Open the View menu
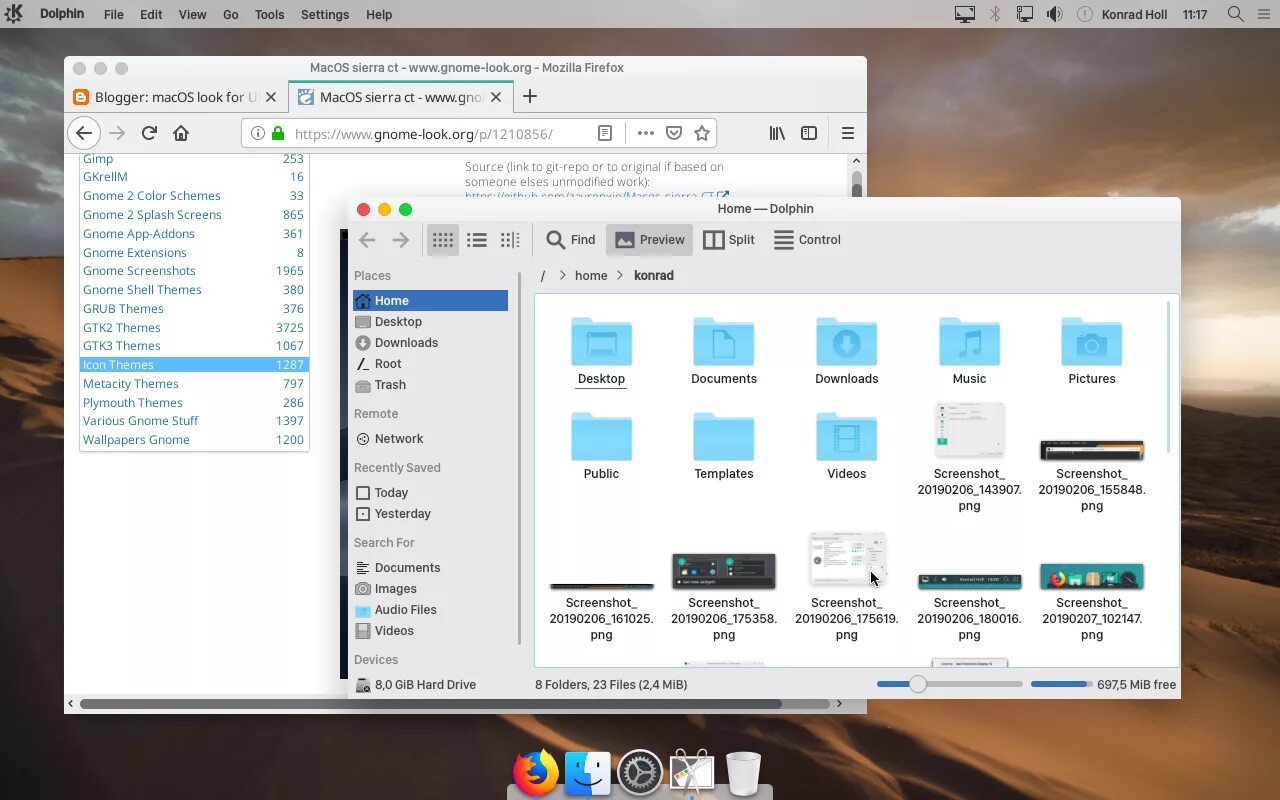This screenshot has width=1280, height=800. pos(192,14)
